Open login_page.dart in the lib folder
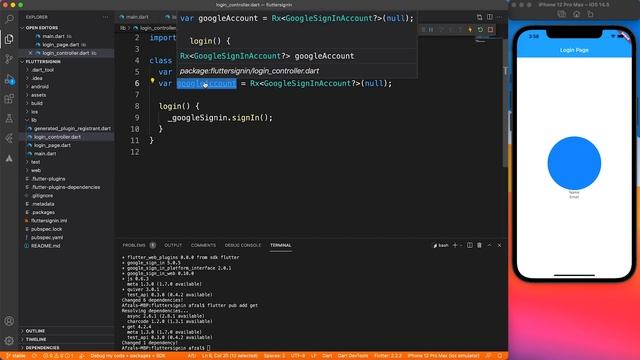 pos(52,145)
